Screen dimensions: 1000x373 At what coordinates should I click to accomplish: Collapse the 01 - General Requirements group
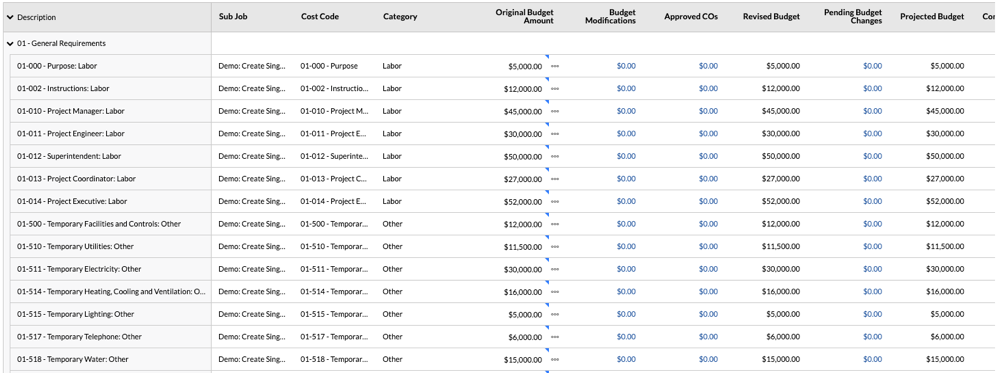pos(10,44)
